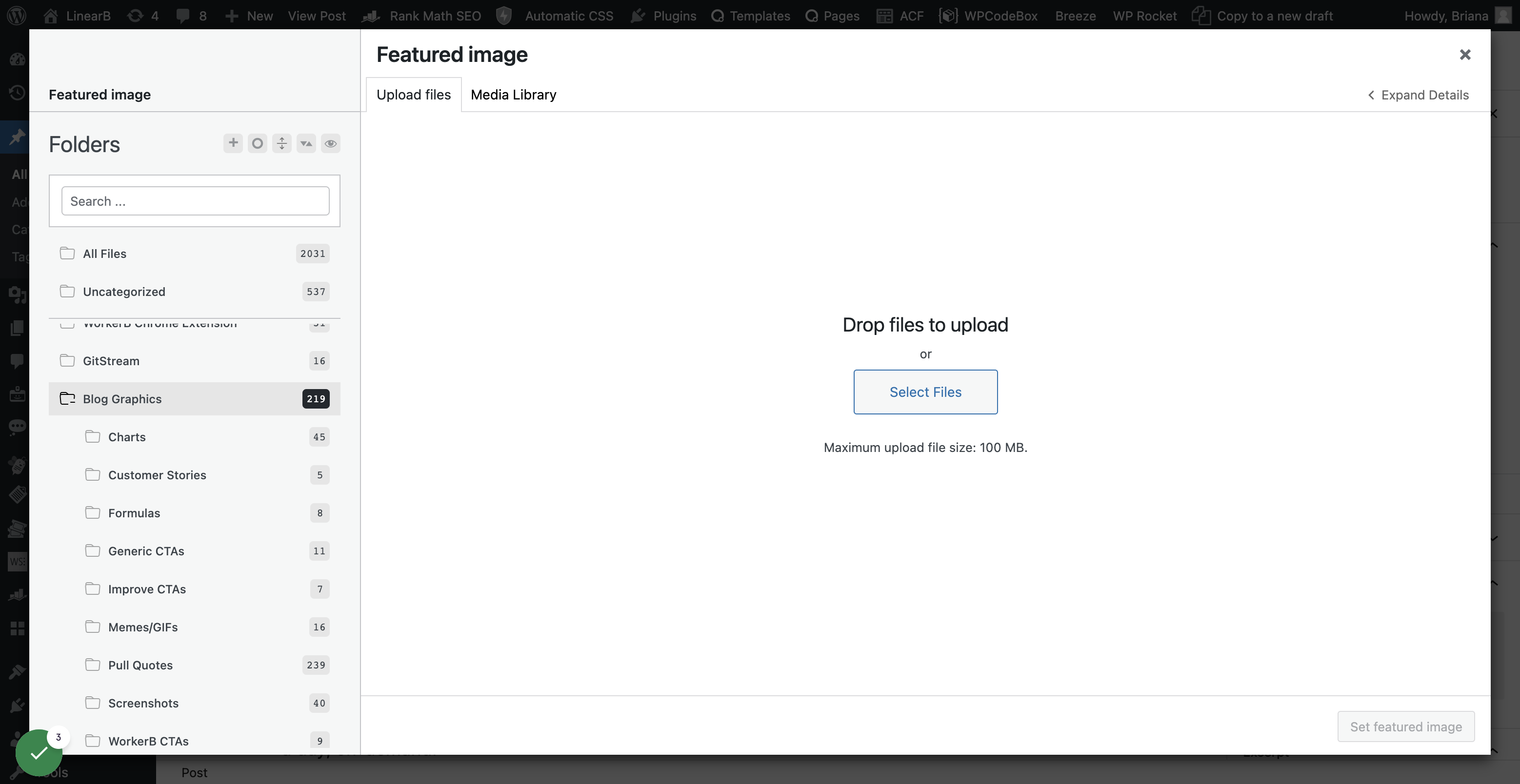This screenshot has height=784, width=1520.
Task: Open the ACF admin bar item
Action: [x=900, y=15]
